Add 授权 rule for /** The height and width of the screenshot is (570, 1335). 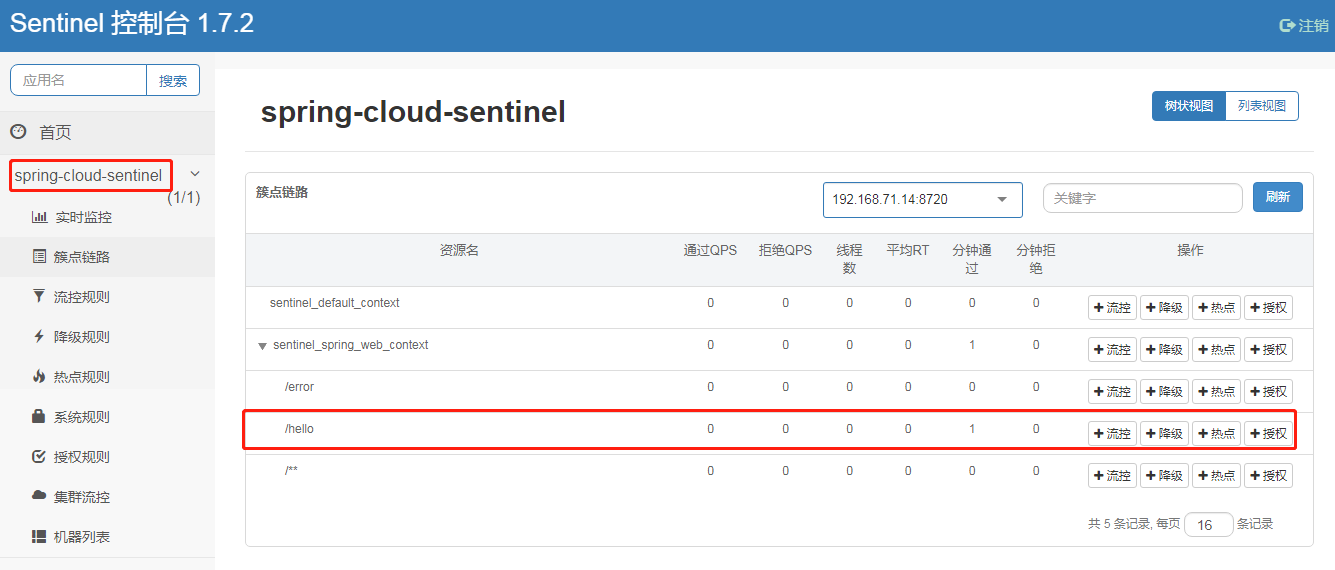tap(1268, 476)
